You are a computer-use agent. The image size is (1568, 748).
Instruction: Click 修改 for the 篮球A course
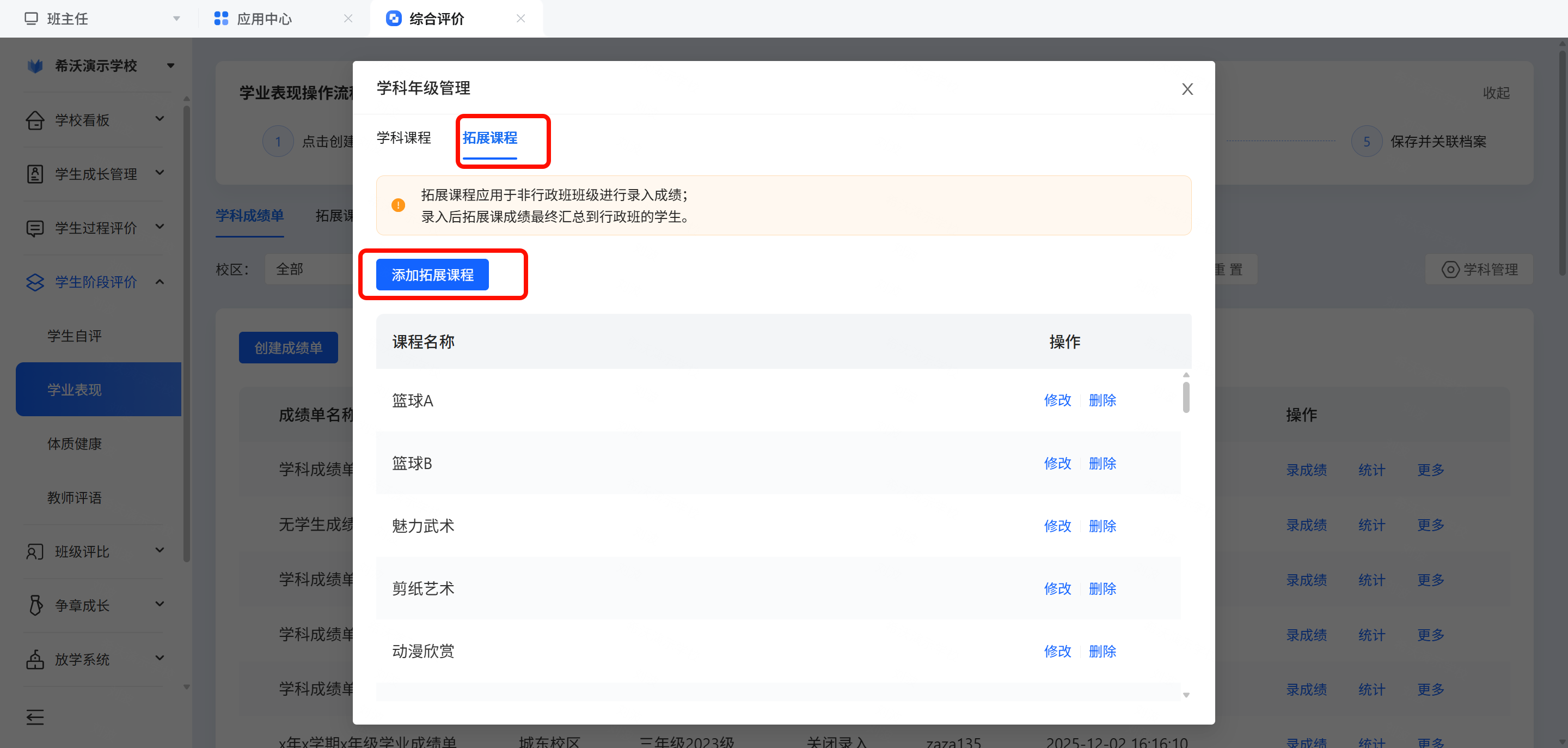click(x=1057, y=400)
